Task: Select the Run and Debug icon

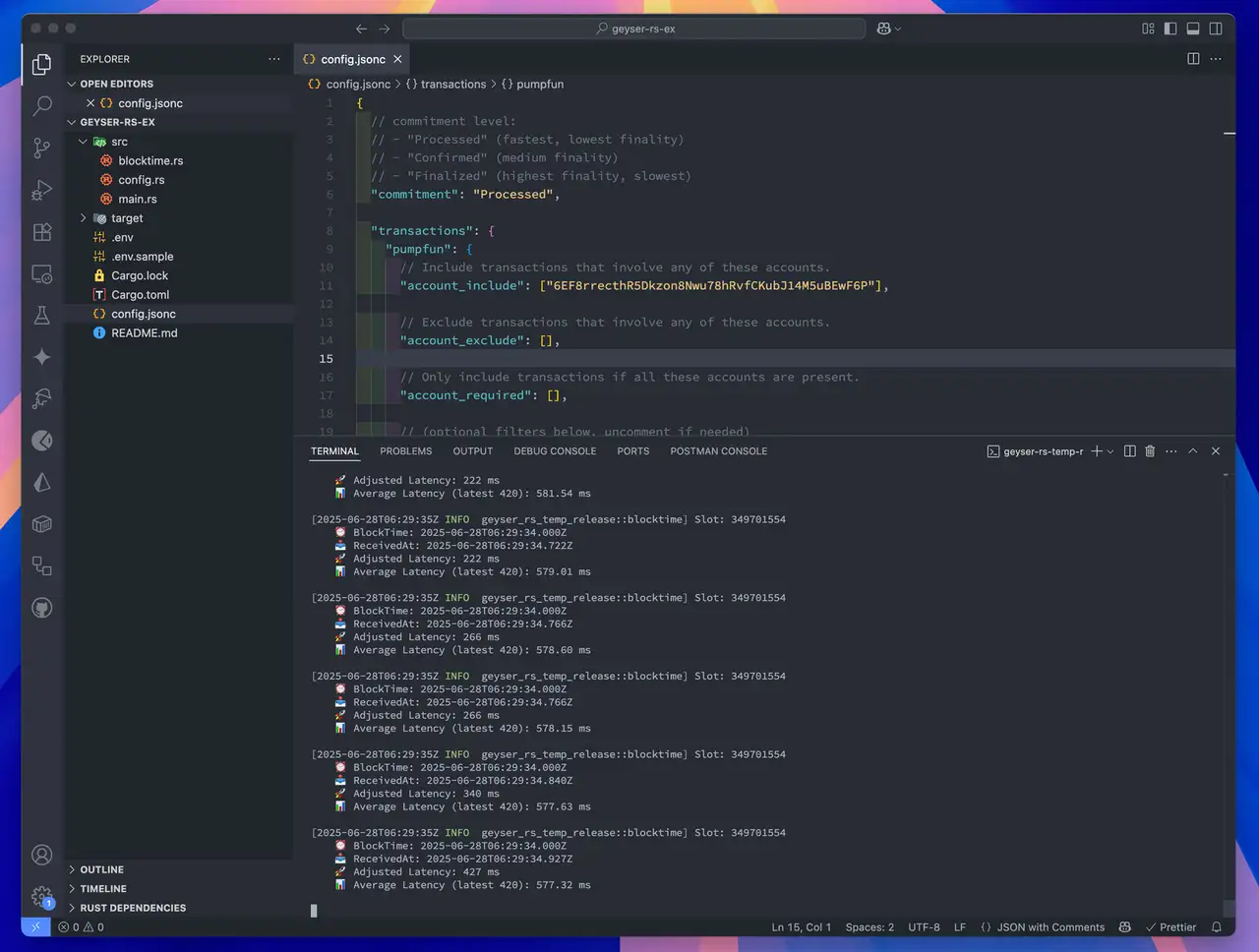Action: tap(41, 190)
